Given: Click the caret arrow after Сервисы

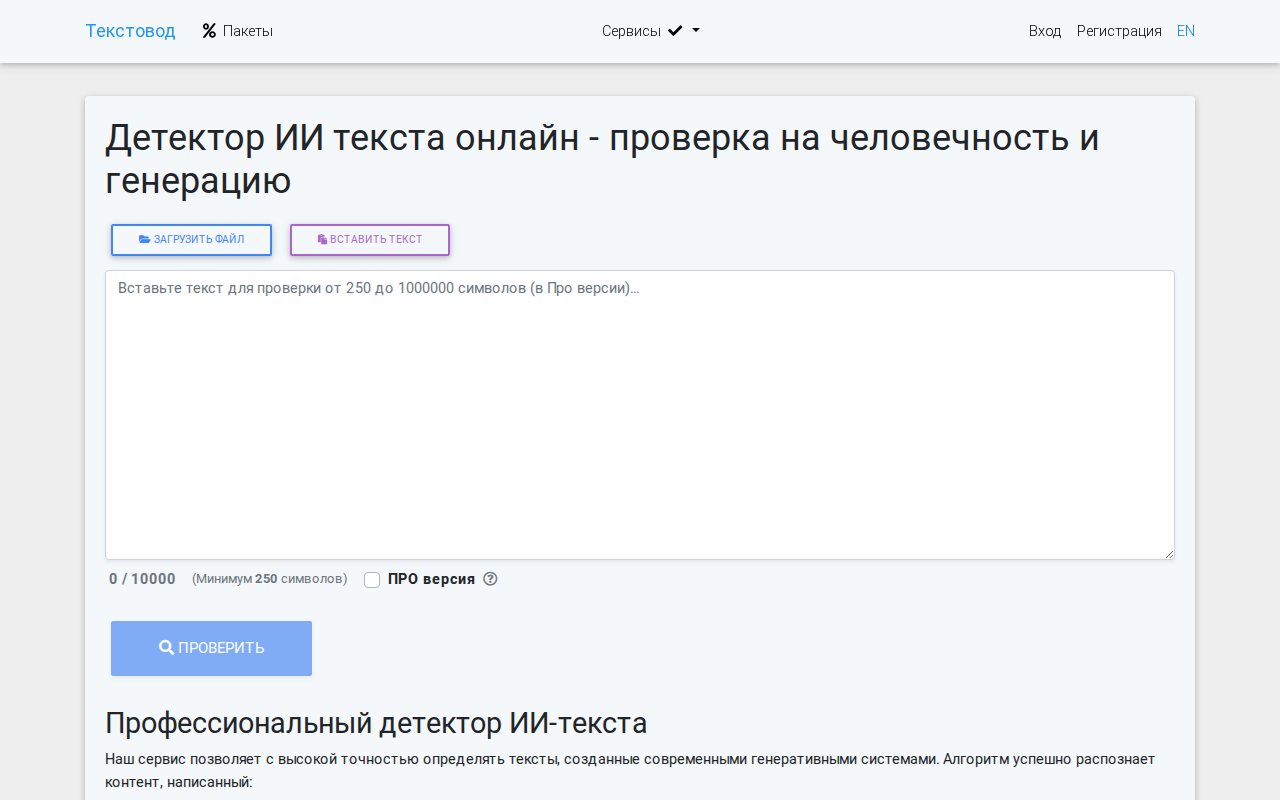Looking at the screenshot, I should [696, 31].
